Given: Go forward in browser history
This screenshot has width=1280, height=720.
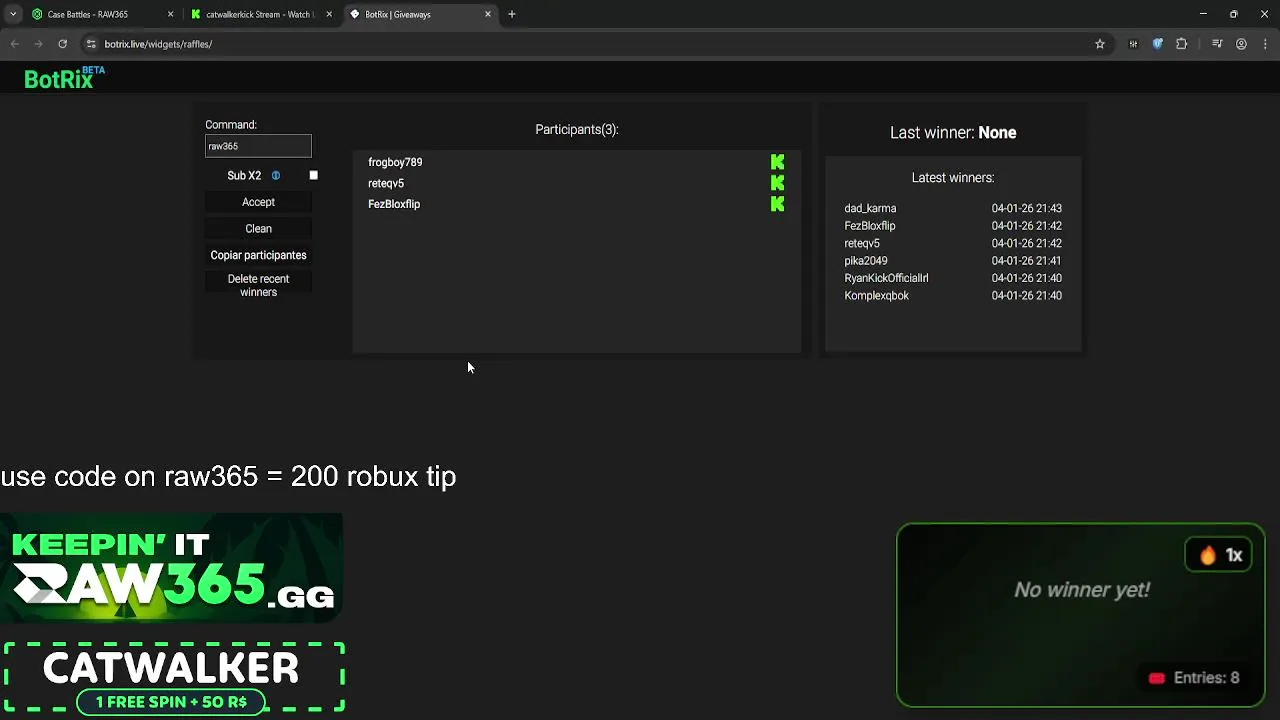Looking at the screenshot, I should 39,44.
